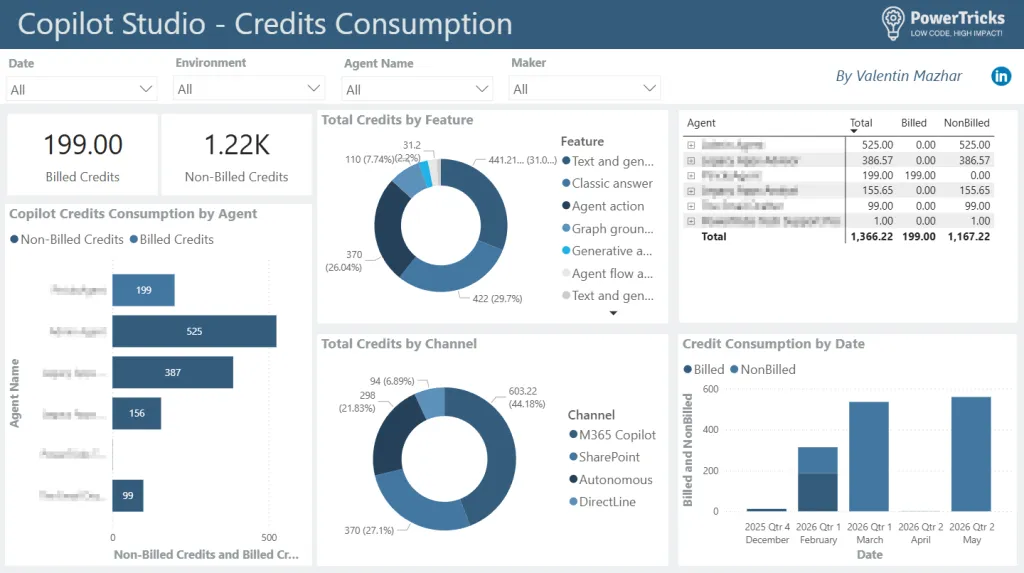Click the 370 (26.04%) feature donut segment
The height and width of the screenshot is (573, 1024).
pos(391,229)
